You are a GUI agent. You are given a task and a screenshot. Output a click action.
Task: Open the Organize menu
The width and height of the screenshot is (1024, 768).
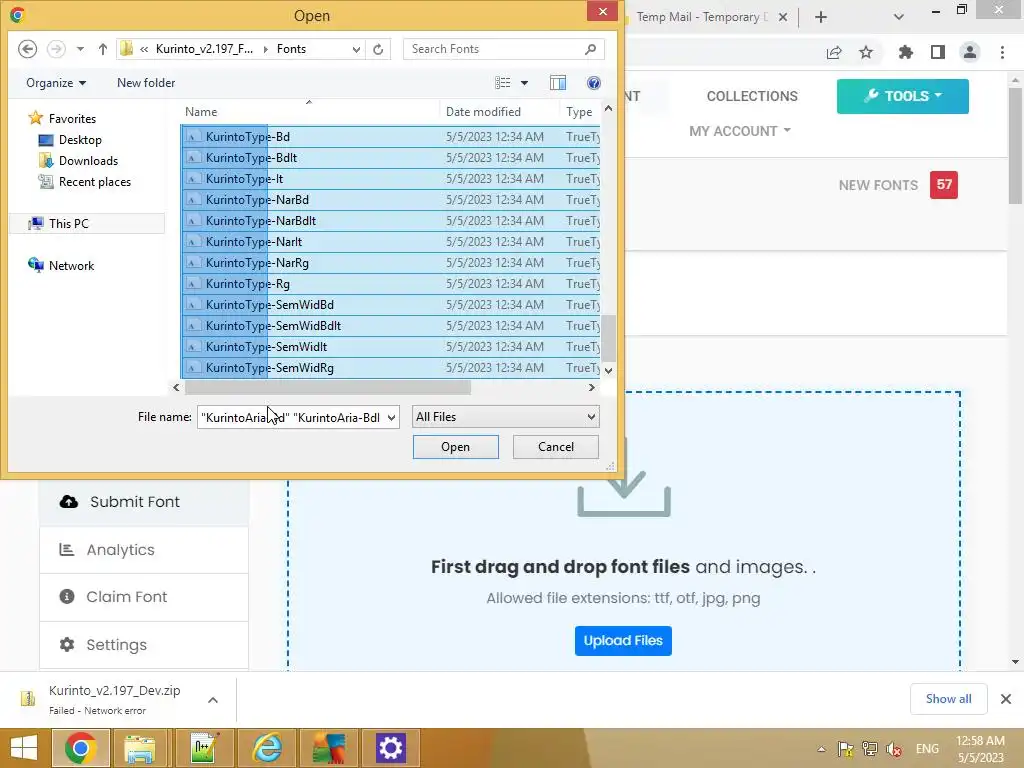pyautogui.click(x=56, y=83)
